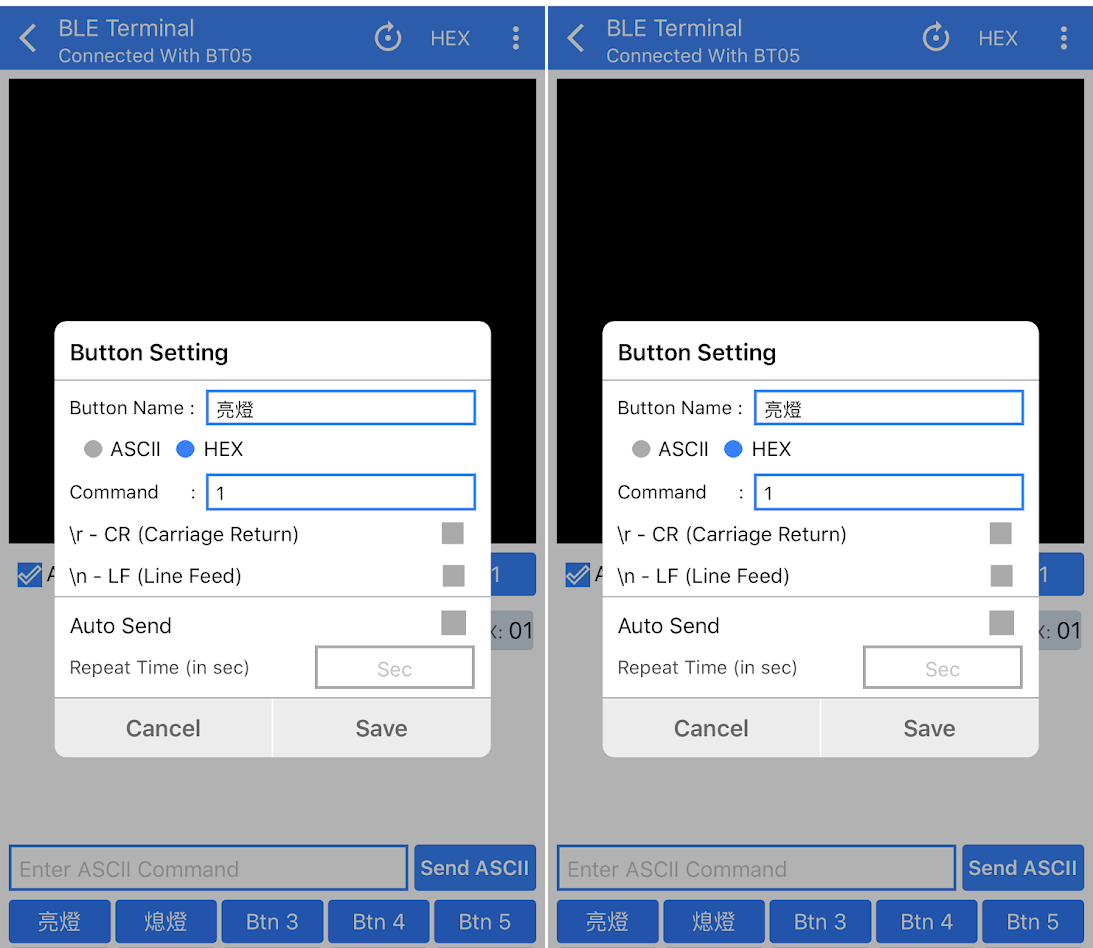Focus Button Name field in left dialog
Viewport: 1093px width, 948px height.
click(341, 408)
